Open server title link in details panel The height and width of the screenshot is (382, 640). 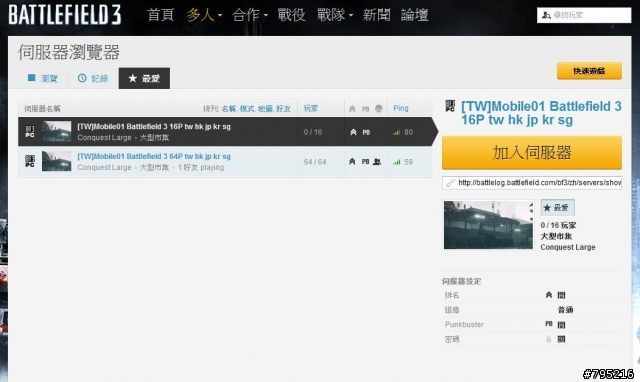[x=541, y=113]
